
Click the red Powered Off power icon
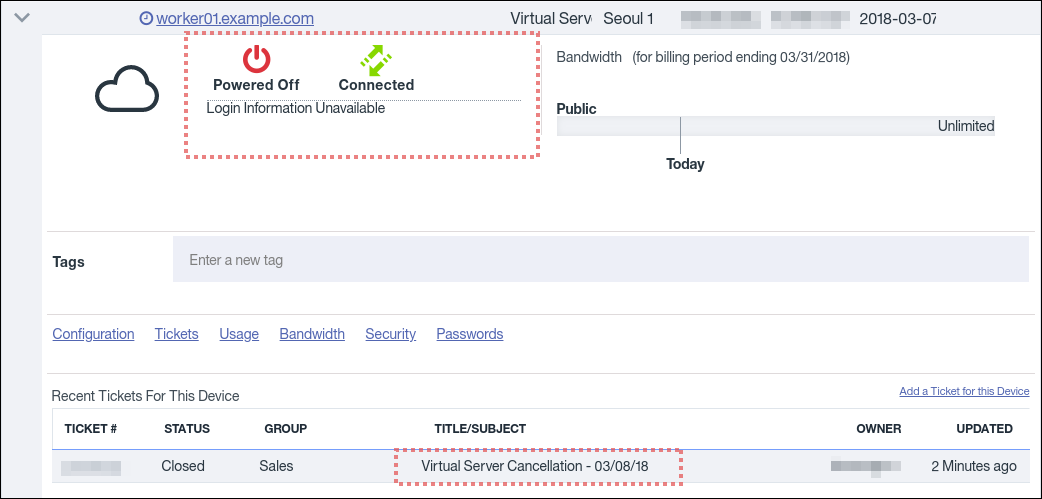pyautogui.click(x=256, y=59)
